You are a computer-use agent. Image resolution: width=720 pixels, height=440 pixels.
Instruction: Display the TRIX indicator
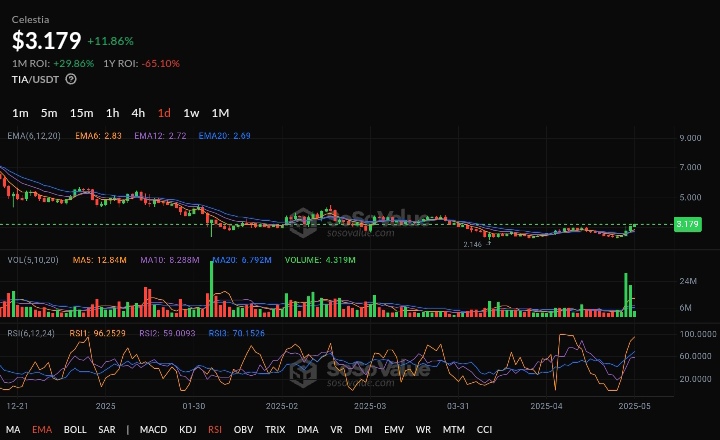point(275,430)
